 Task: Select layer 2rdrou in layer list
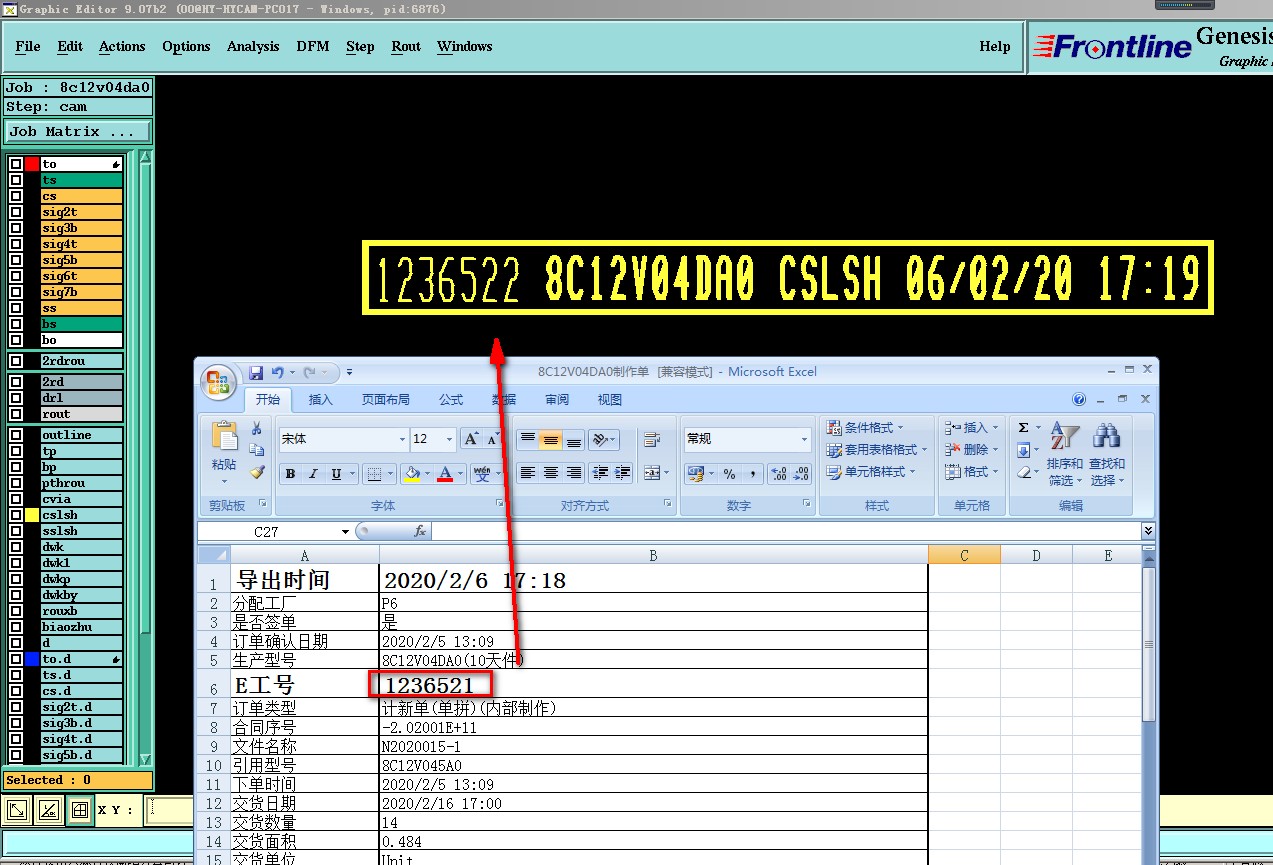click(82, 361)
